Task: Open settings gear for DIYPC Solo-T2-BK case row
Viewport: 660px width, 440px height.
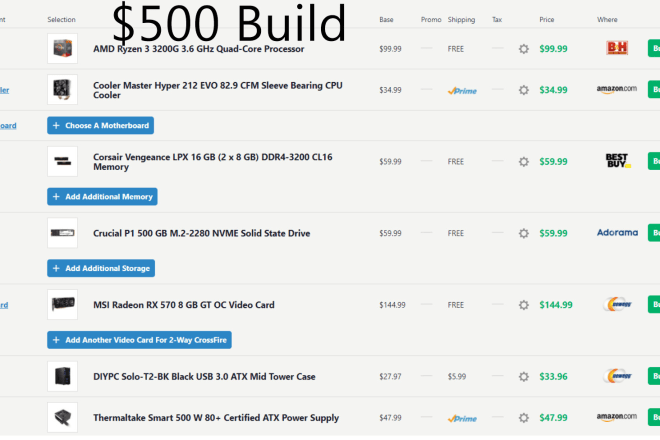Action: point(524,376)
